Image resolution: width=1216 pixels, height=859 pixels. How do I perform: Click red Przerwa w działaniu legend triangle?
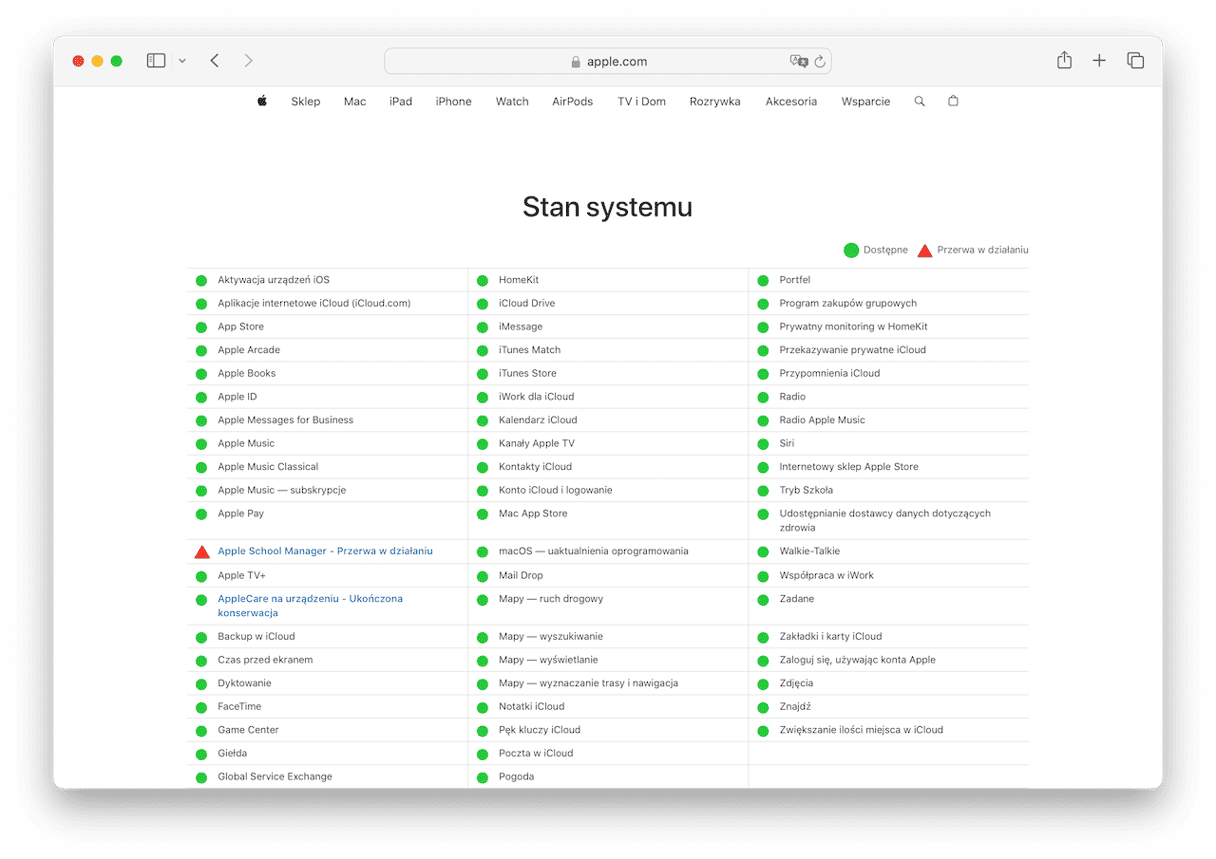click(925, 250)
